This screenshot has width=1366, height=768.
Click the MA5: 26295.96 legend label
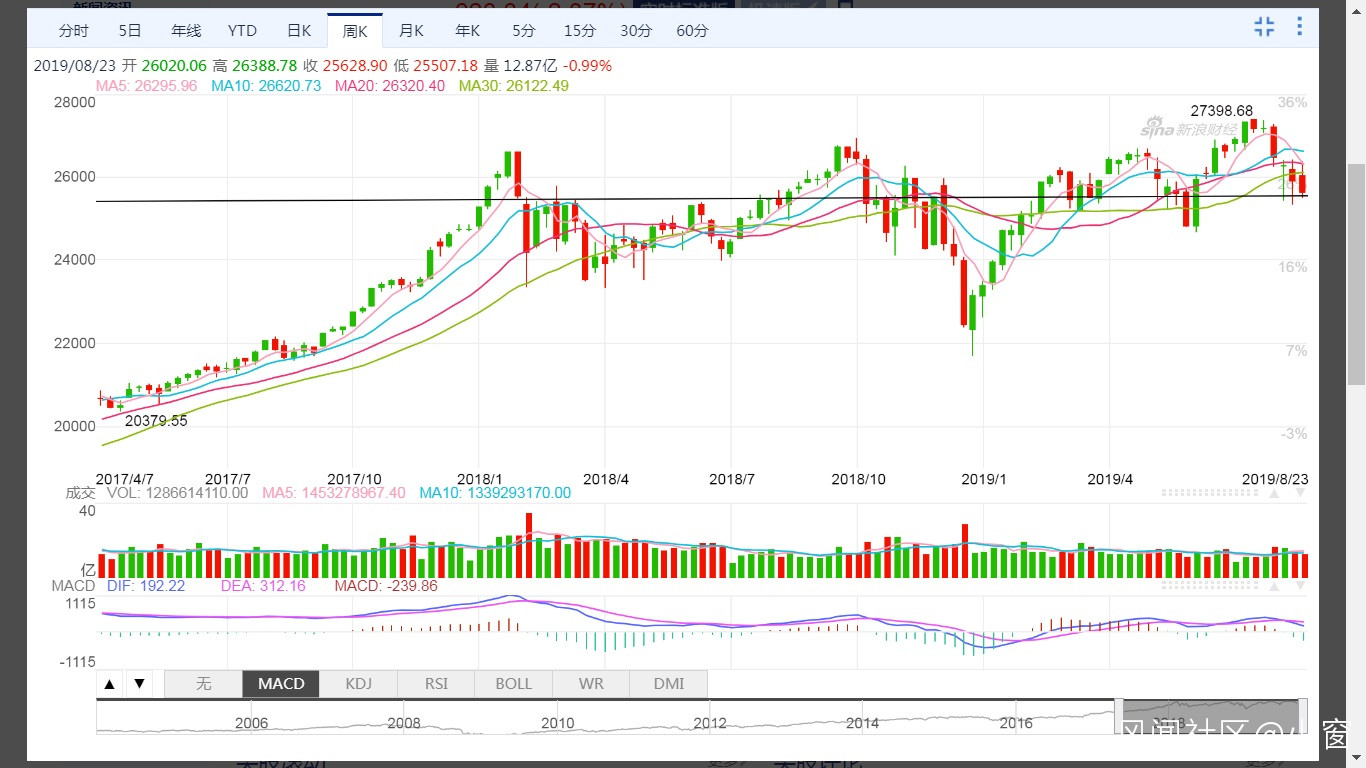[x=146, y=86]
